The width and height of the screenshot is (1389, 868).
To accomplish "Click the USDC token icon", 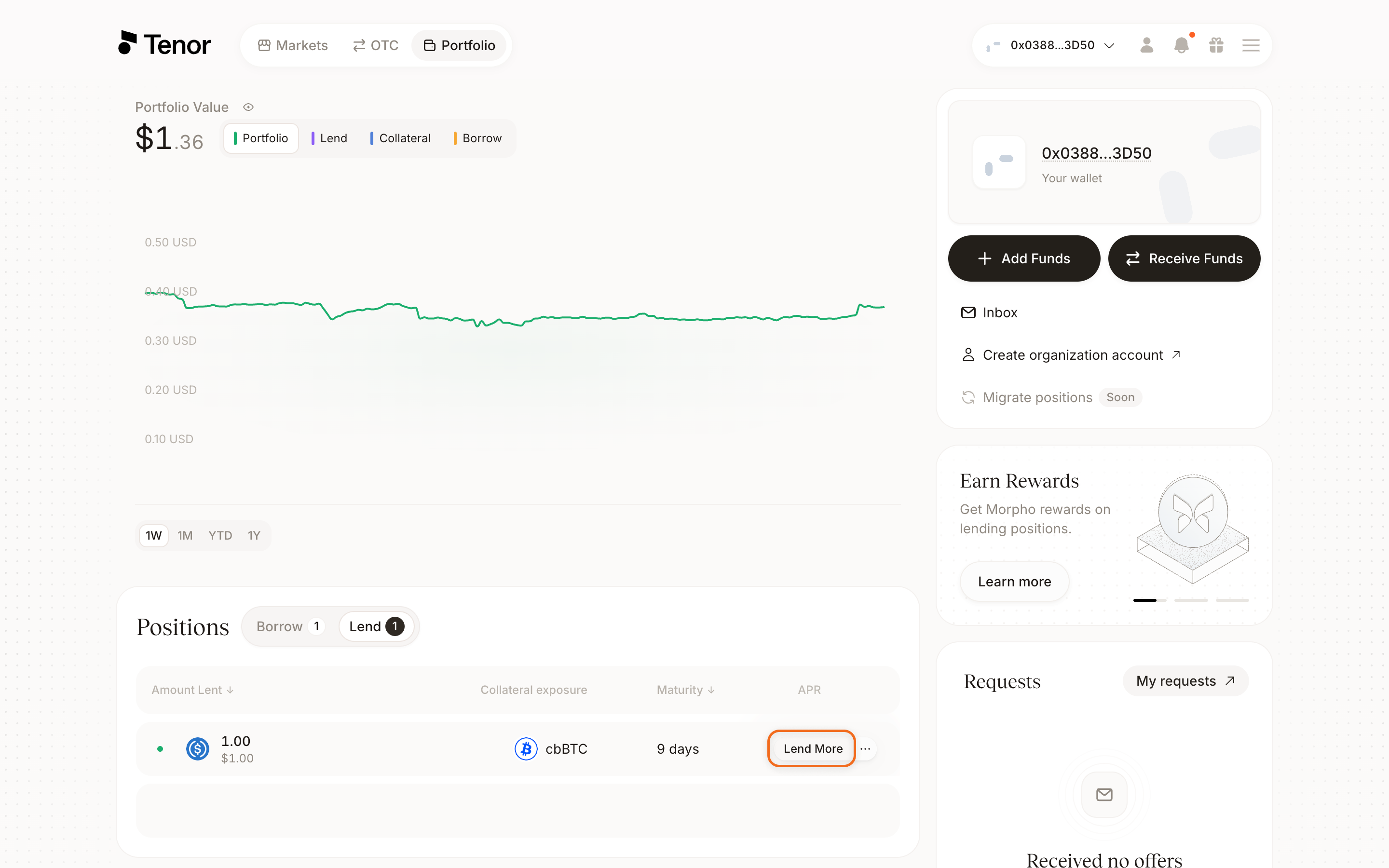I will (x=197, y=749).
